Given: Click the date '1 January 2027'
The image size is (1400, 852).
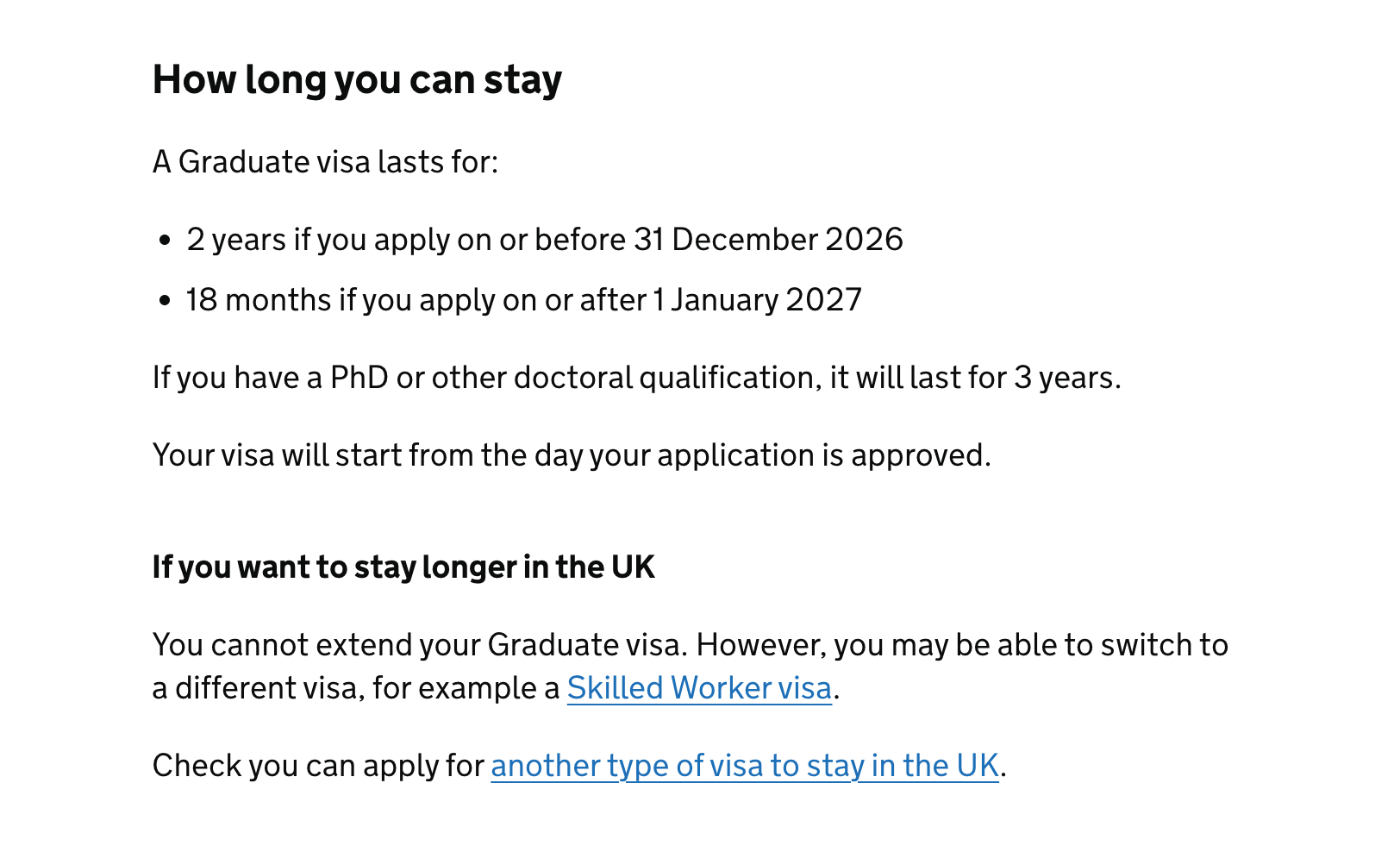Looking at the screenshot, I should click(757, 300).
